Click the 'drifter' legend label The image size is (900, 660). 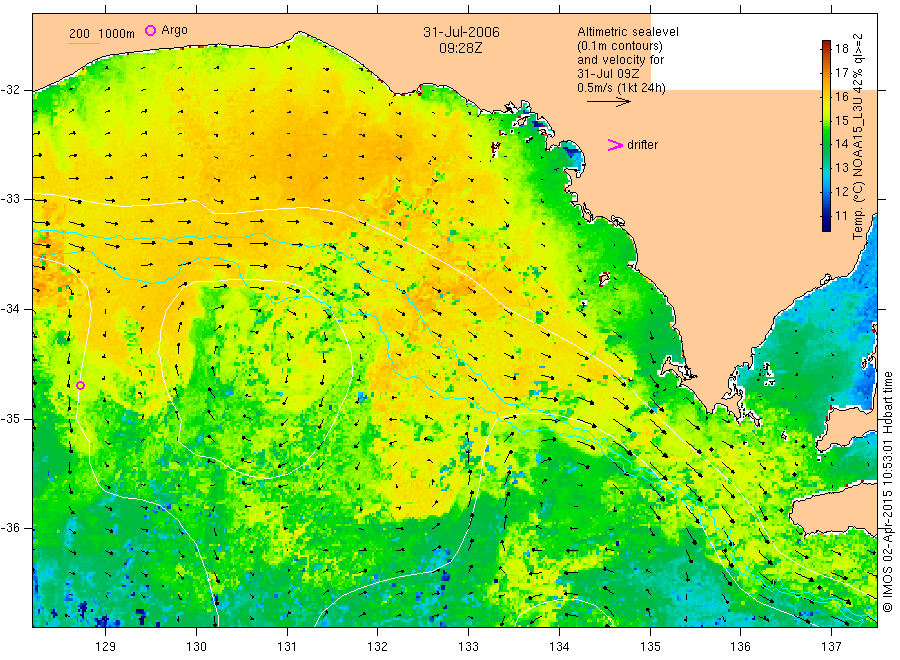(x=642, y=145)
